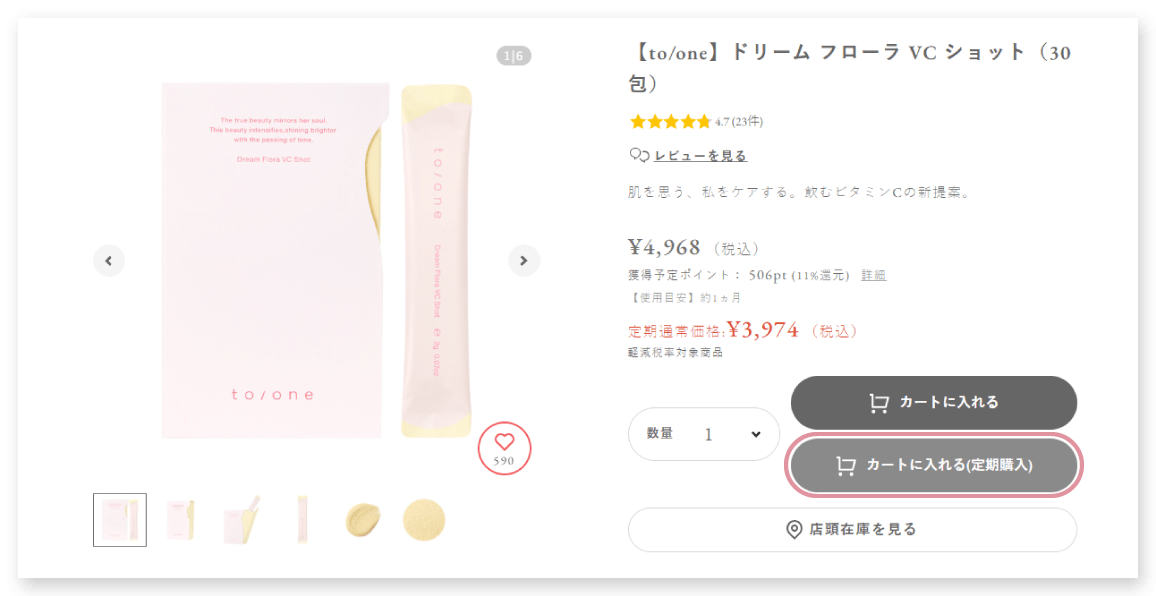Click the map pin icon for store stock
1156x596 pixels.
click(794, 530)
